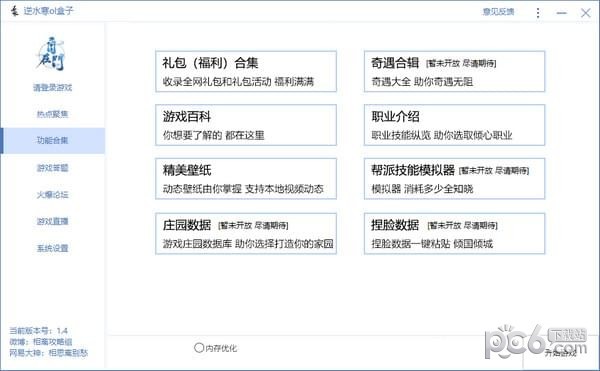The width and height of the screenshot is (600, 371).
Task: Click the 开始游戏 button at bottom right
Action: (x=561, y=353)
